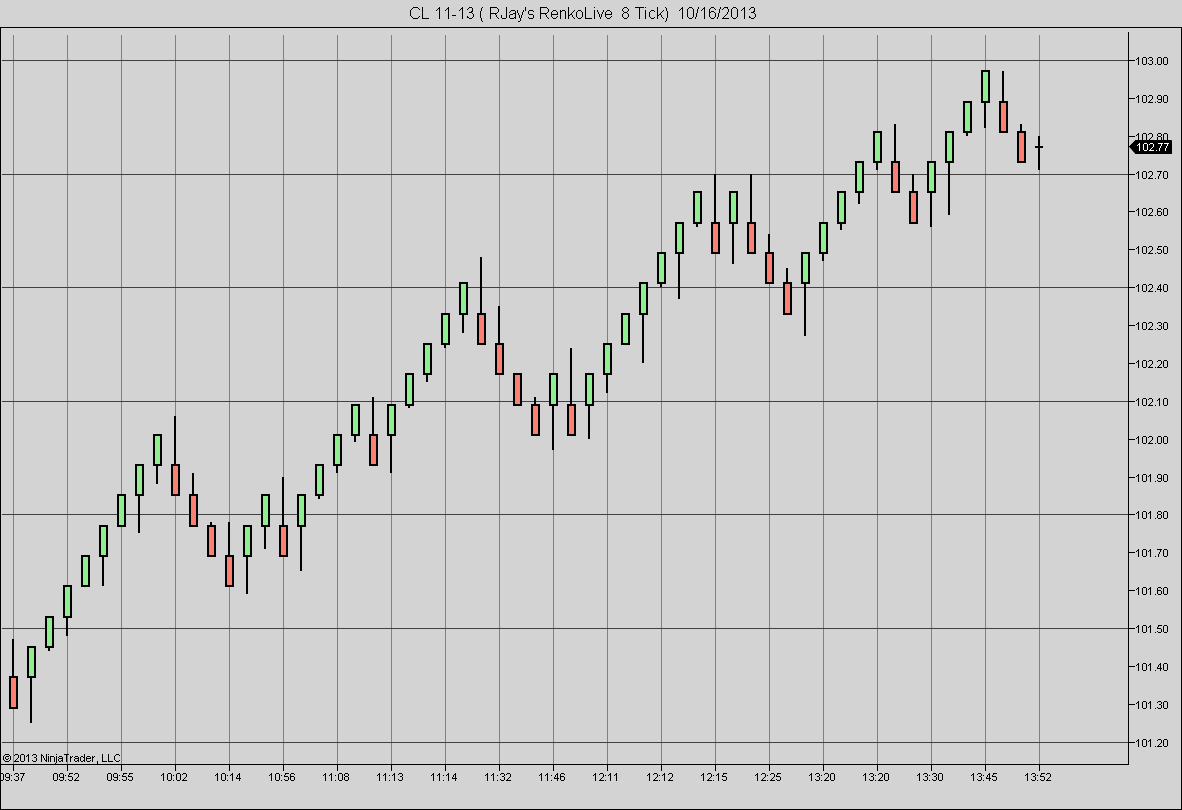Viewport: 1182px width, 810px height.
Task: Click the 12:11 time axis label
Action: (x=605, y=777)
